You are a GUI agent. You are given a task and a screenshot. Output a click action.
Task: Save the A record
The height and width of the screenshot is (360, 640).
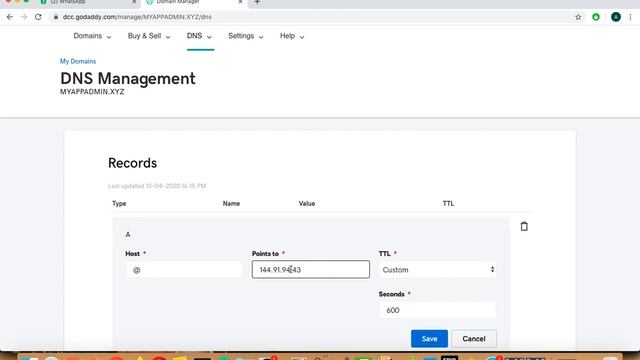coord(429,339)
